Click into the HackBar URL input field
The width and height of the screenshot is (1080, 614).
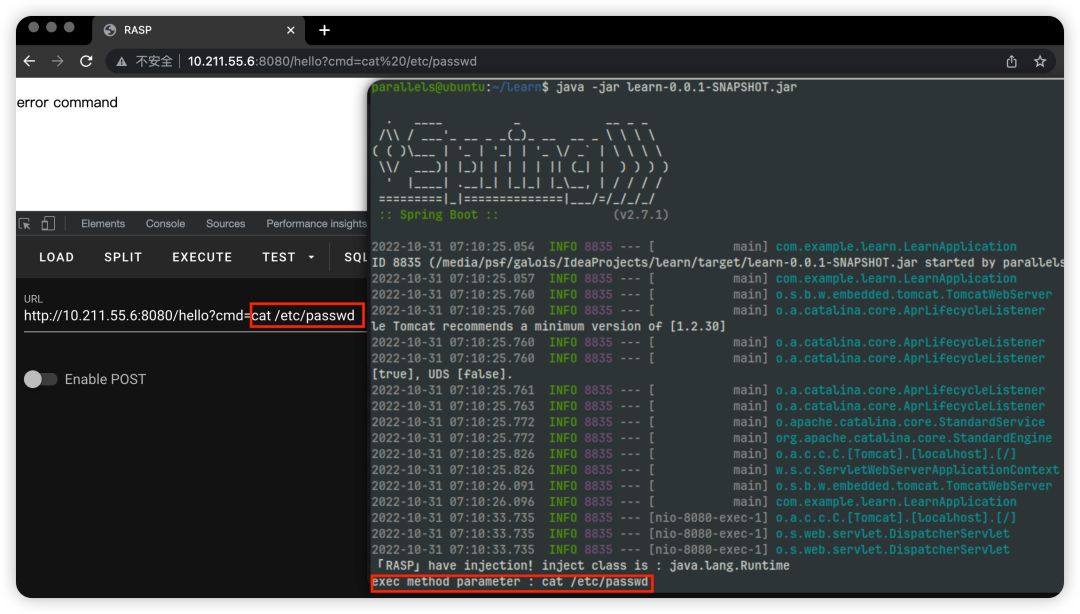(194, 316)
